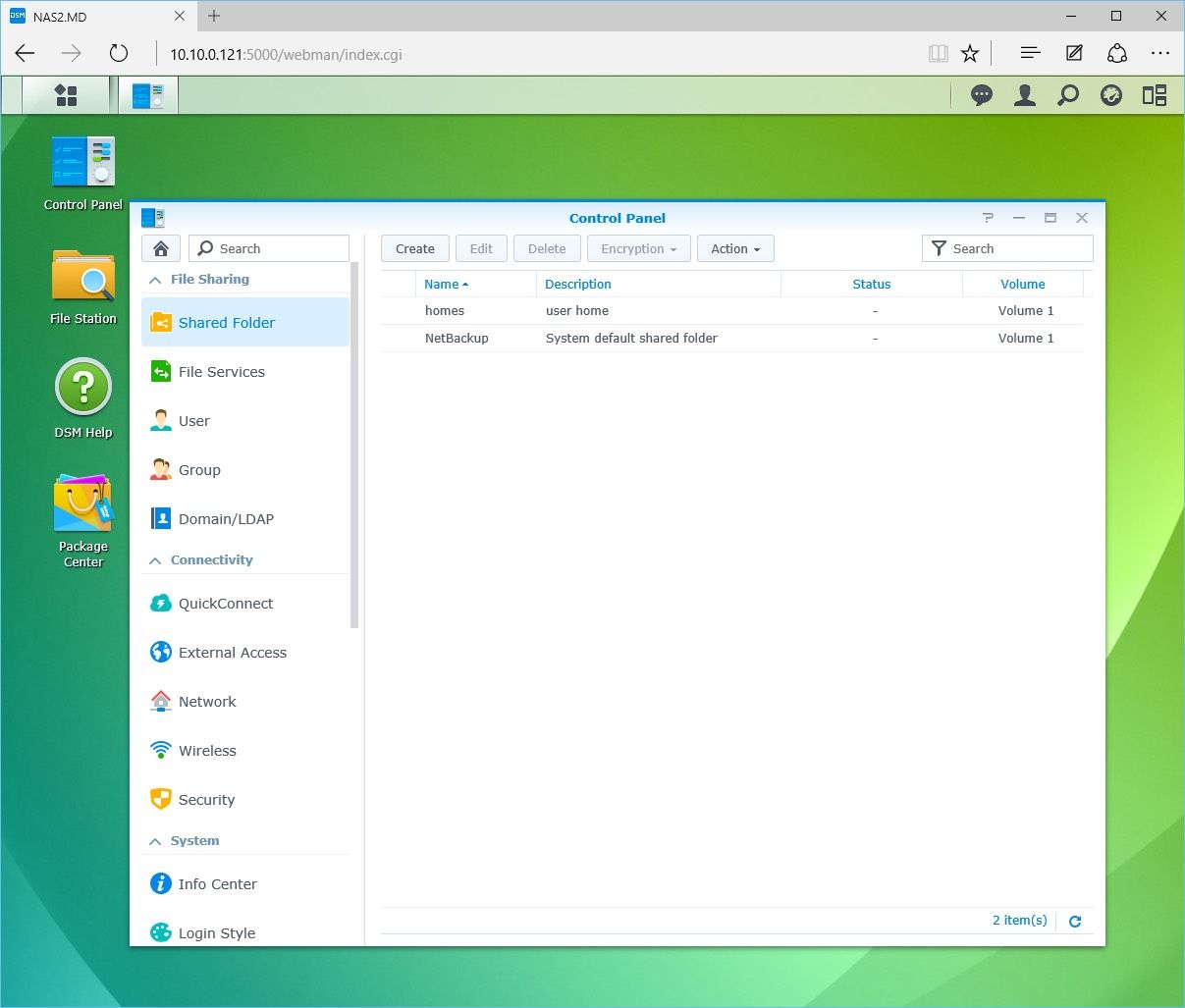Image resolution: width=1185 pixels, height=1008 pixels.
Task: Select the NAS2.MD browser tab
Action: 98,16
